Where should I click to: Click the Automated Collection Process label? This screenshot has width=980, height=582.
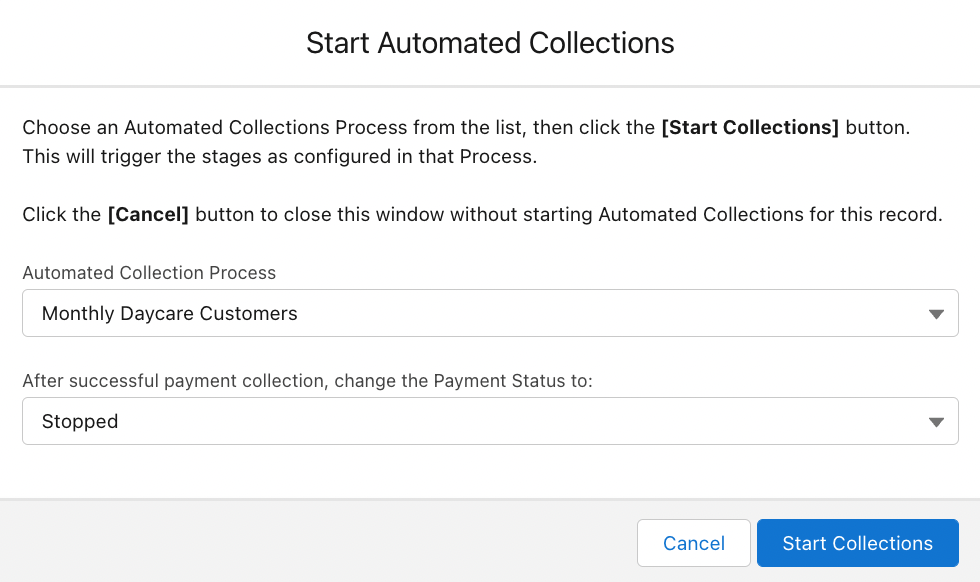click(150, 272)
